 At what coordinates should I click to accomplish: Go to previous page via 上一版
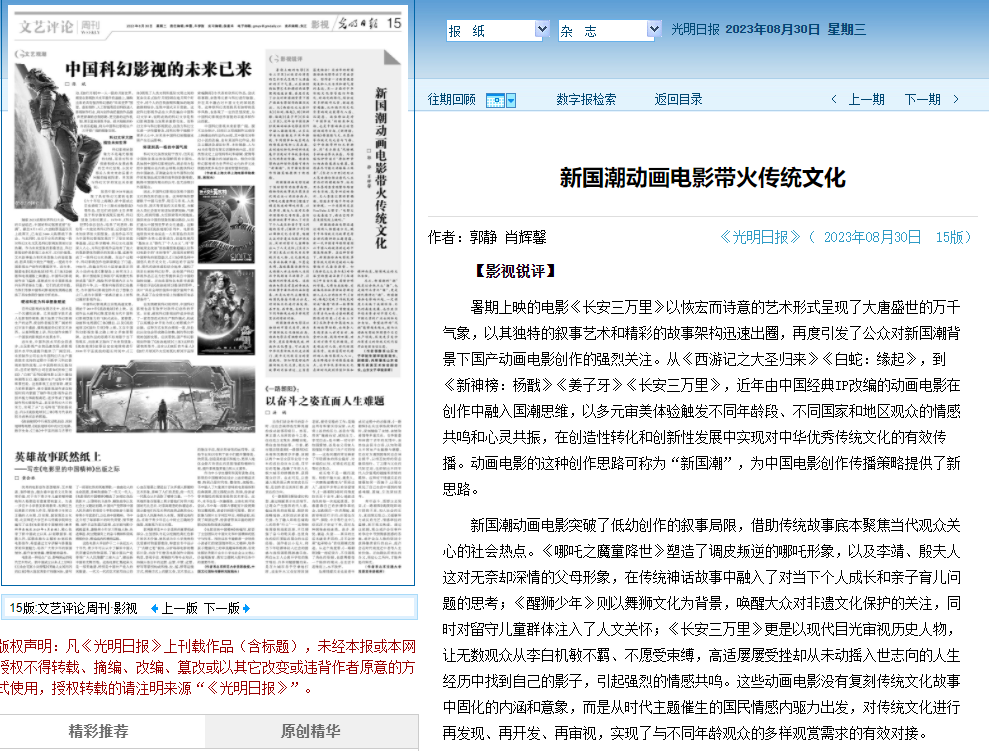pyautogui.click(x=180, y=608)
